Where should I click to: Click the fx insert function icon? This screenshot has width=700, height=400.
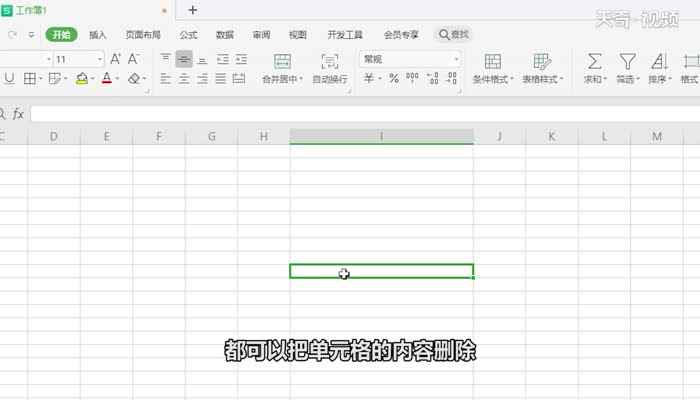18,114
